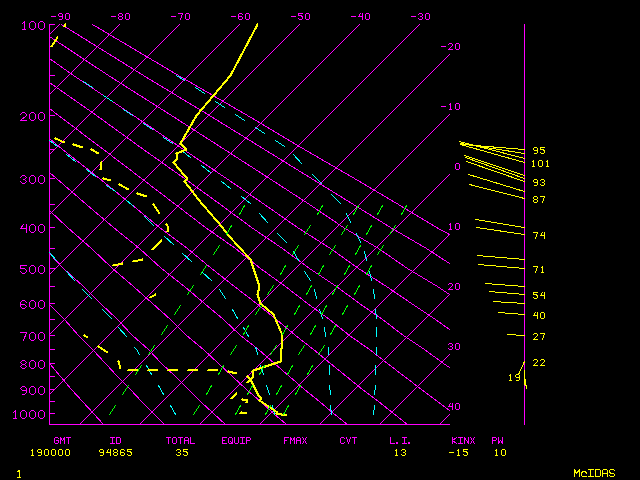
Task: Click the wind speed label 74
Action: coord(539,236)
